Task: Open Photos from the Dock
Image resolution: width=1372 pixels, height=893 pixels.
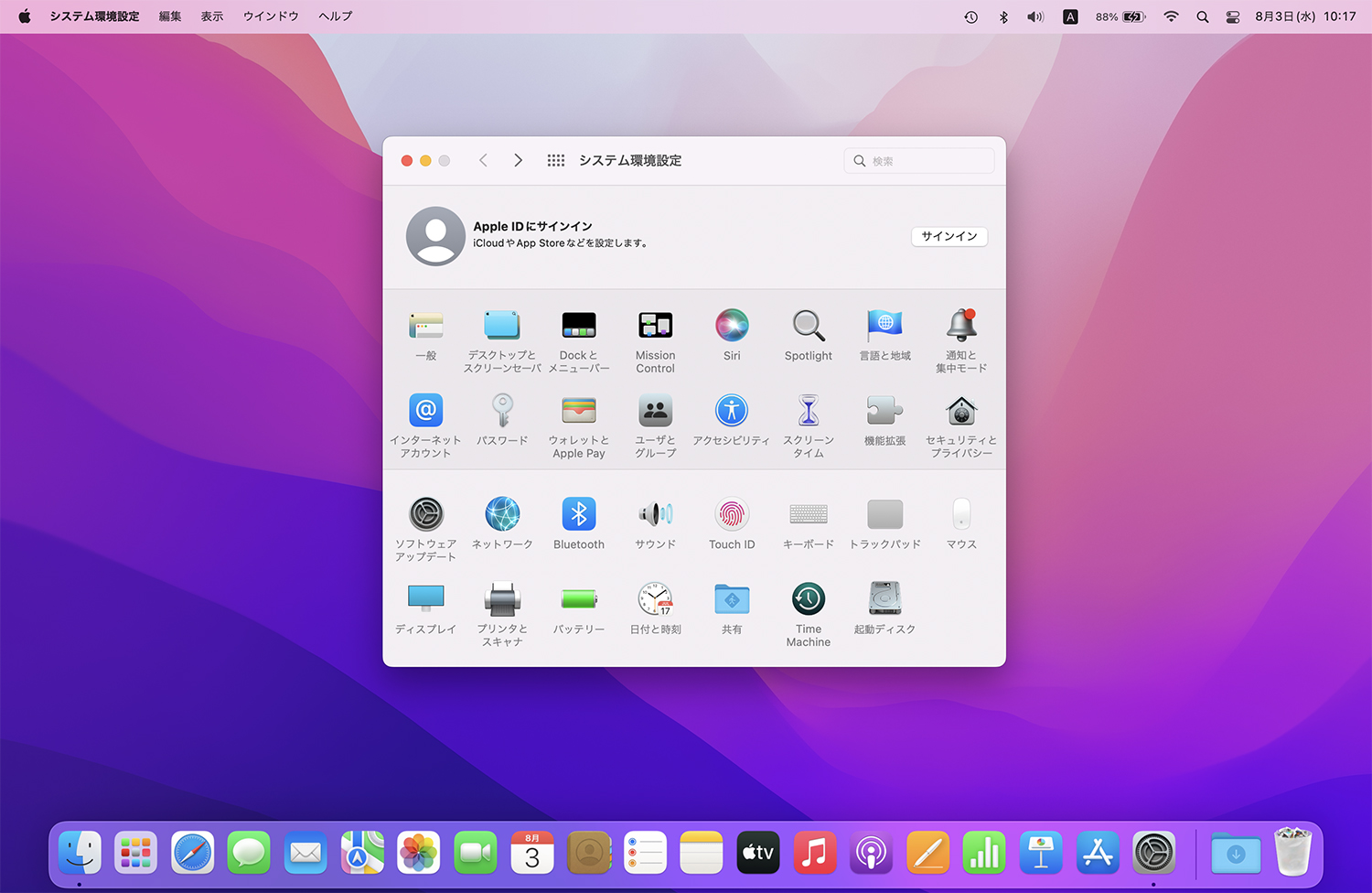Action: pyautogui.click(x=419, y=853)
